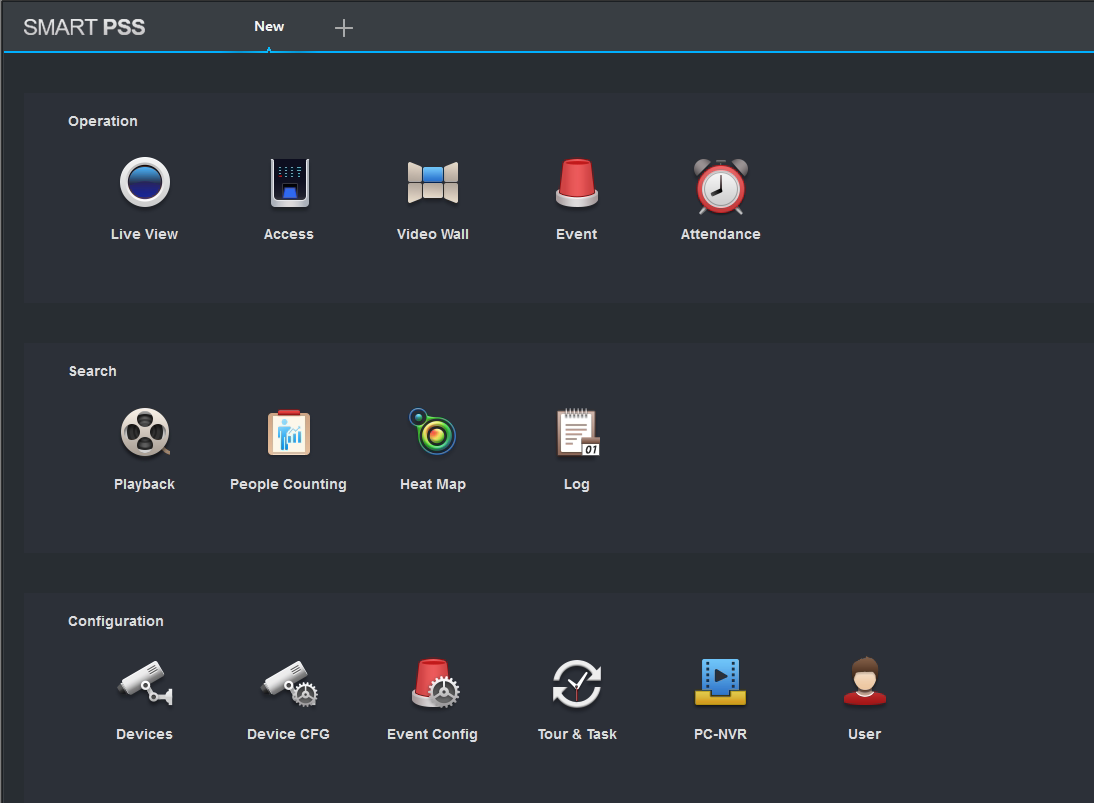
Task: Select the Device CFG icon
Action: pos(289,684)
